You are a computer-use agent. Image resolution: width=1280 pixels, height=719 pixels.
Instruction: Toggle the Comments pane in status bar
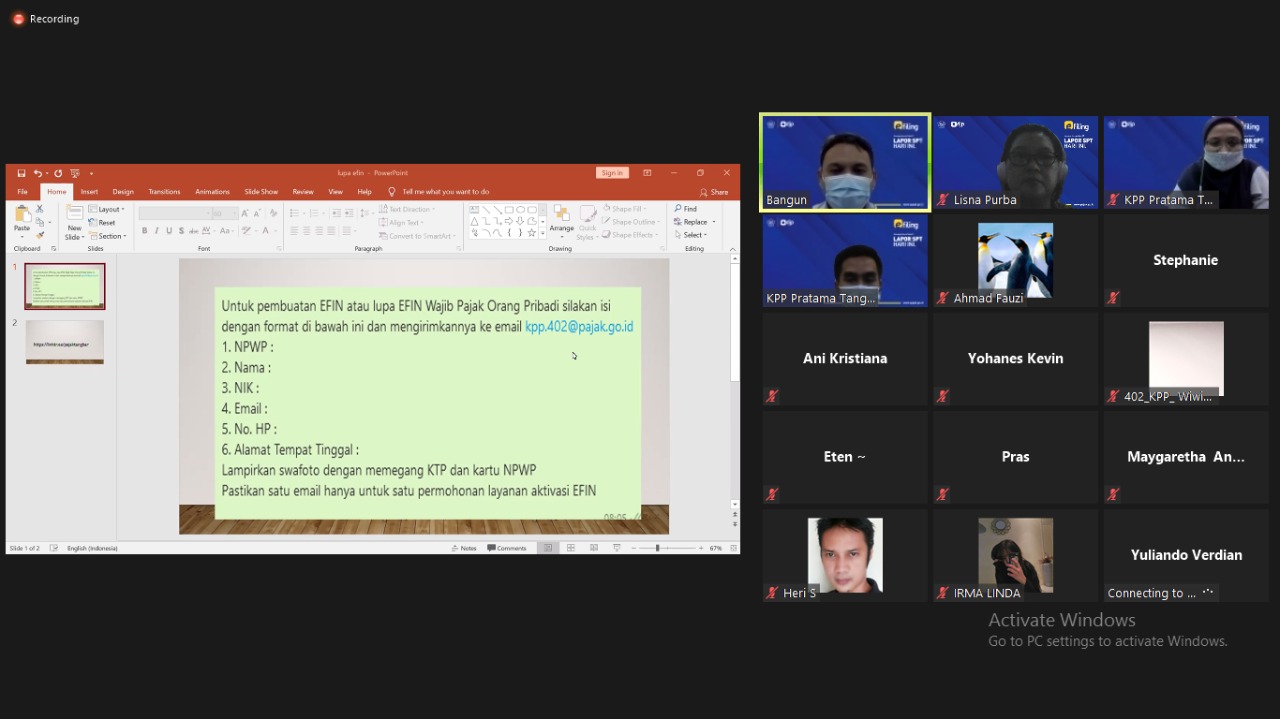click(x=506, y=548)
